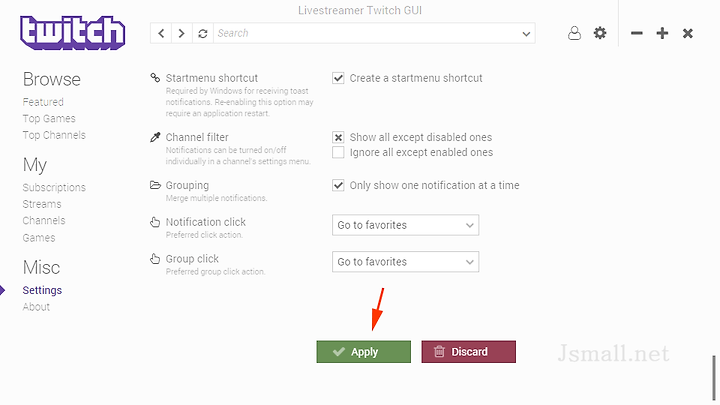Viewport: 720px width, 405px height.
Task: Click the minus icon in the title bar
Action: coord(636,33)
